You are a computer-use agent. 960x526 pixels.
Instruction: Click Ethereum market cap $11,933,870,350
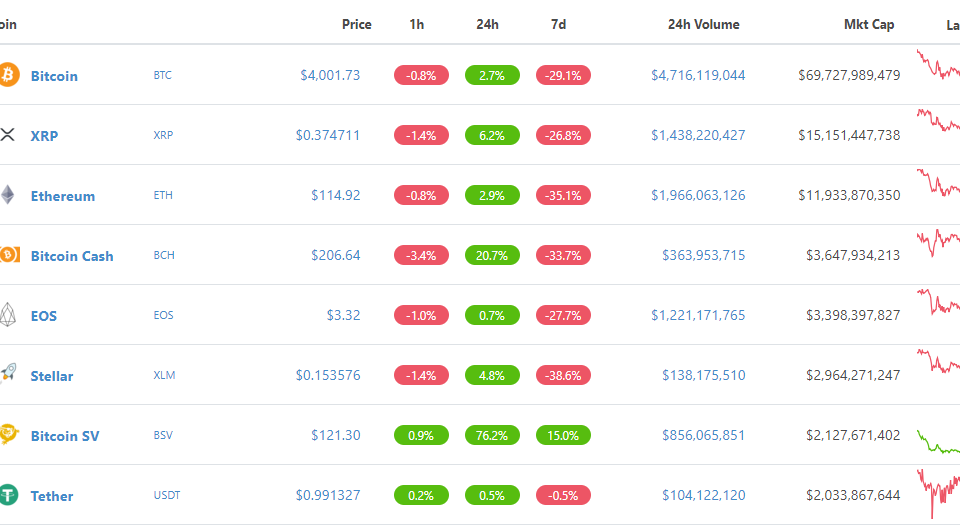pyautogui.click(x=849, y=195)
